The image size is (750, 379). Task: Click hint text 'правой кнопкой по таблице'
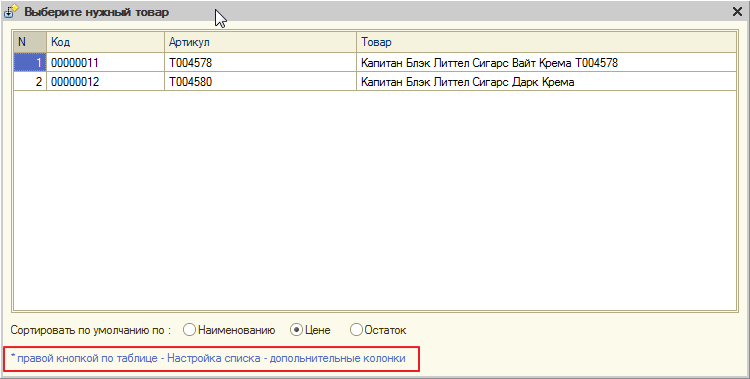tap(88, 358)
